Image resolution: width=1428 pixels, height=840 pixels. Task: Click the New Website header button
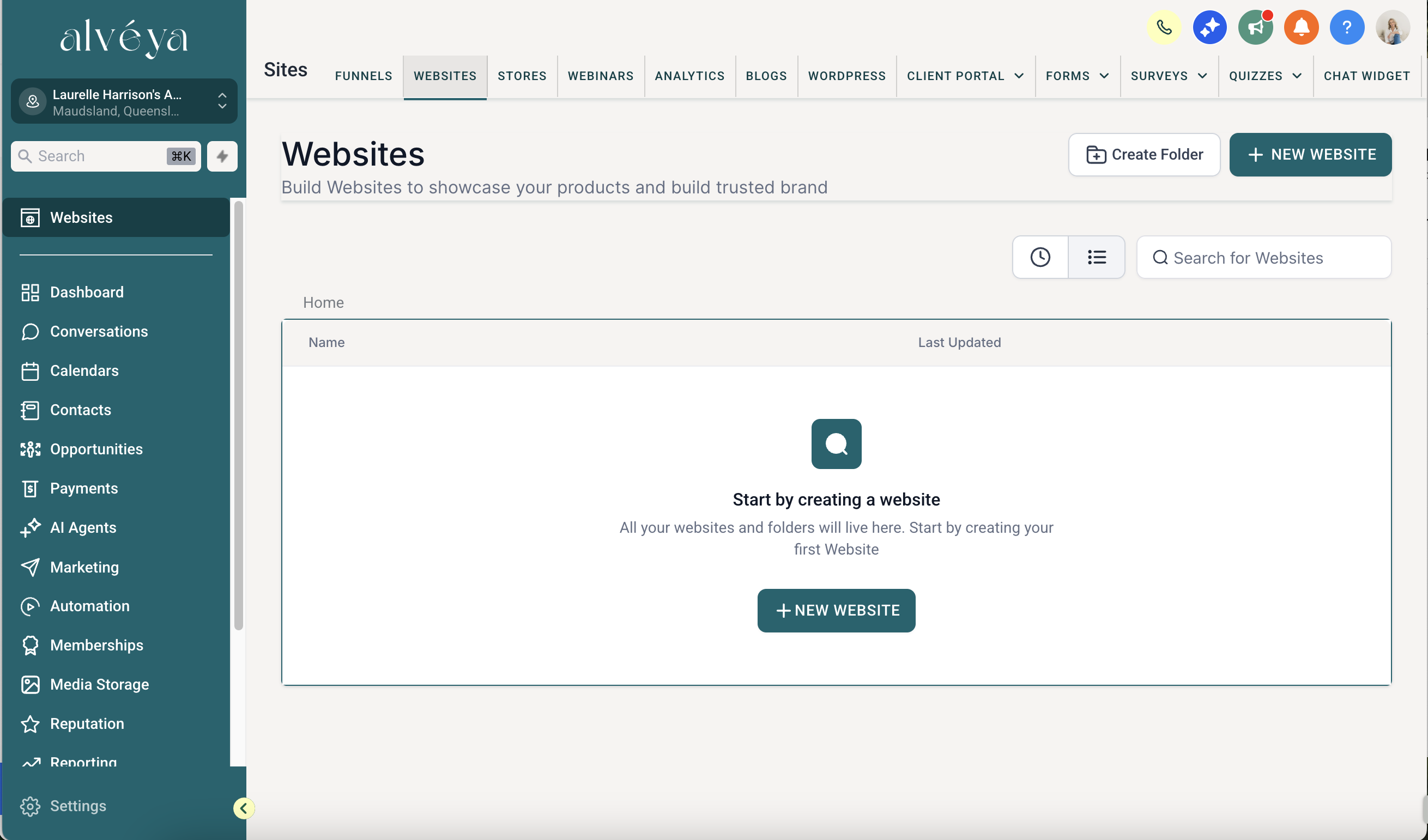point(1310,155)
